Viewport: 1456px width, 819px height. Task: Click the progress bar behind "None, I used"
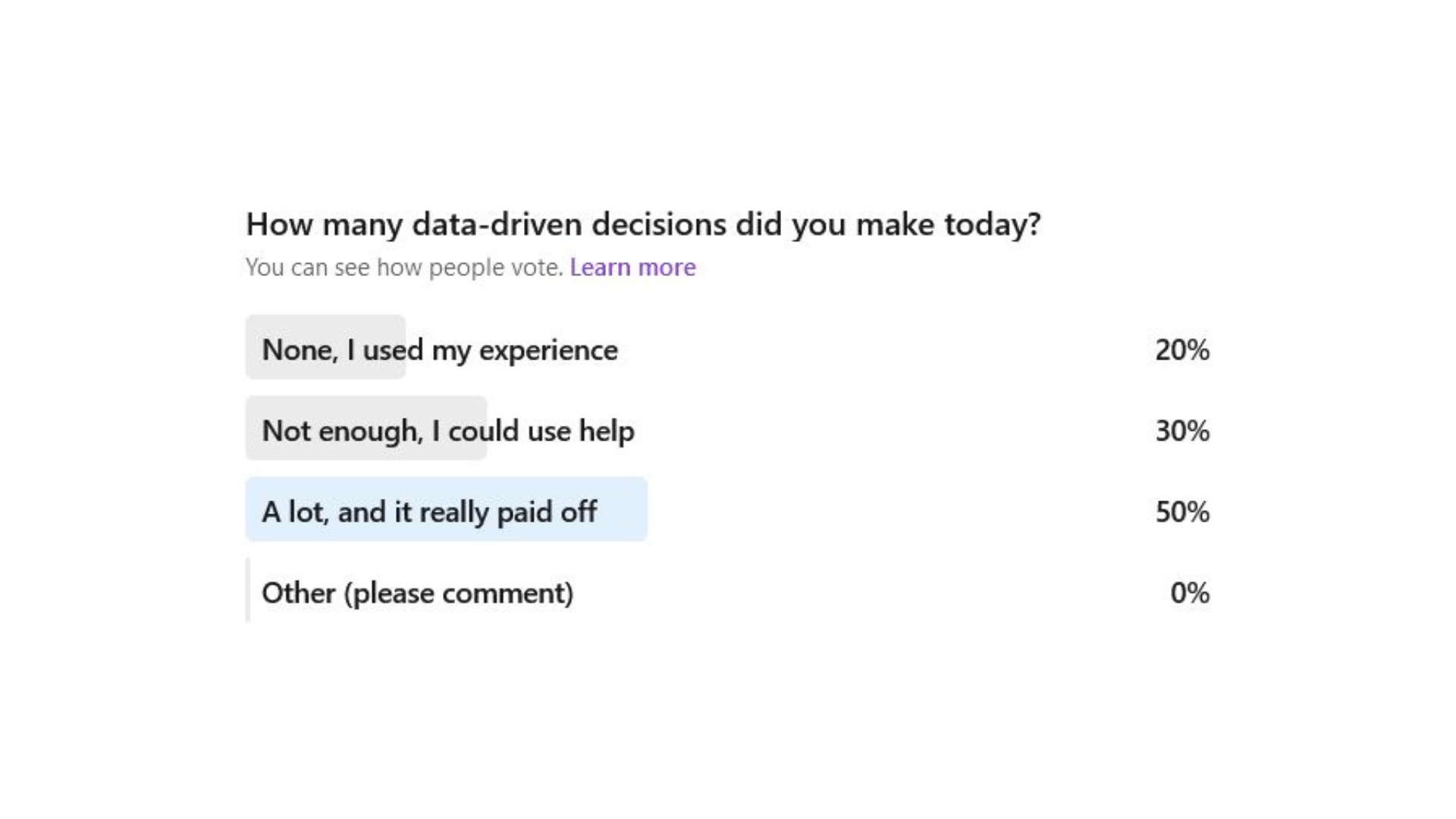[325, 350]
